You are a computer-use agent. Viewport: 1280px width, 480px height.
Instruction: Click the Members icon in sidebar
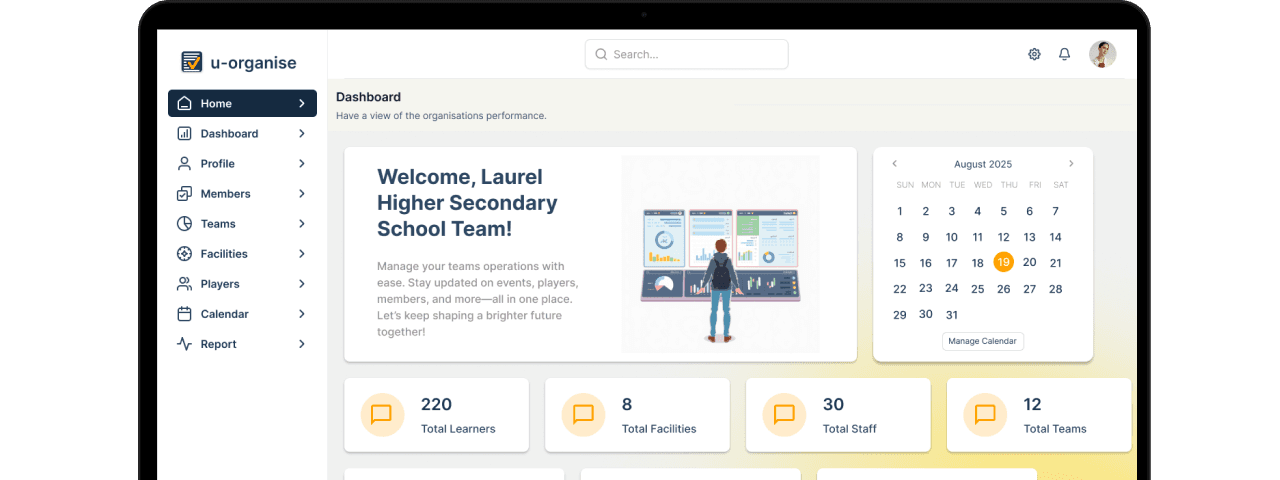[x=184, y=193]
